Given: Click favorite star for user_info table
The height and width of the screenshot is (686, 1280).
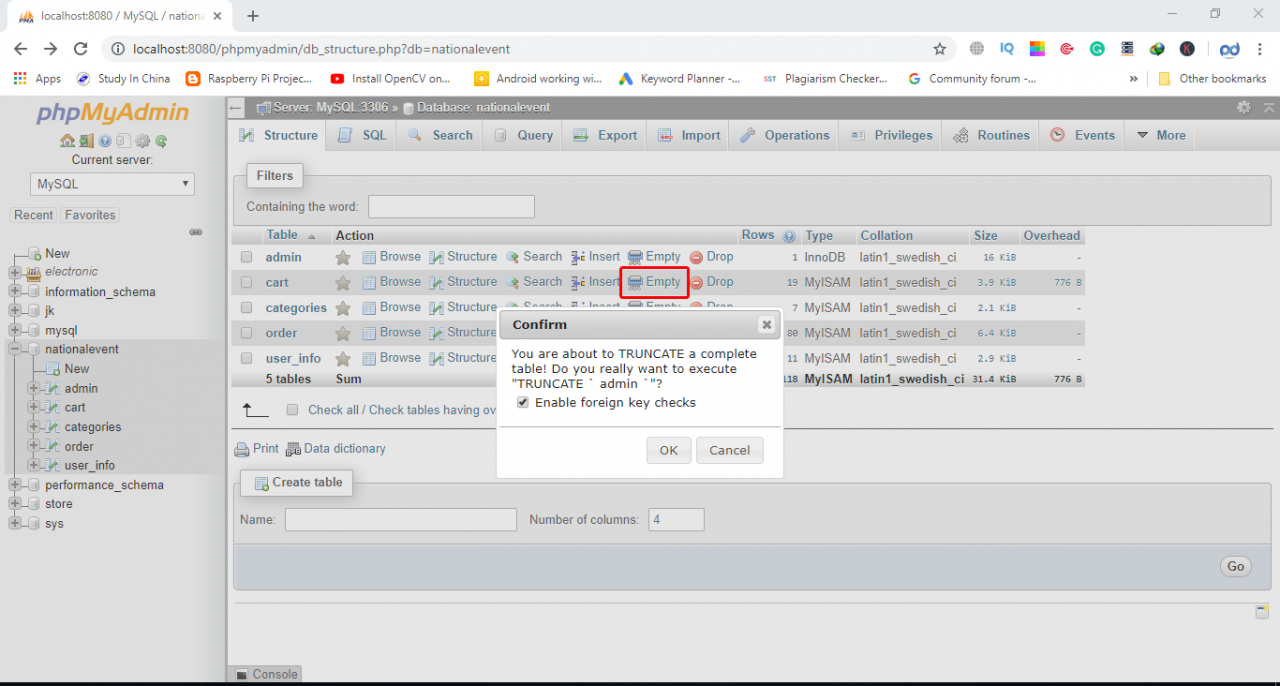Looking at the screenshot, I should [343, 358].
